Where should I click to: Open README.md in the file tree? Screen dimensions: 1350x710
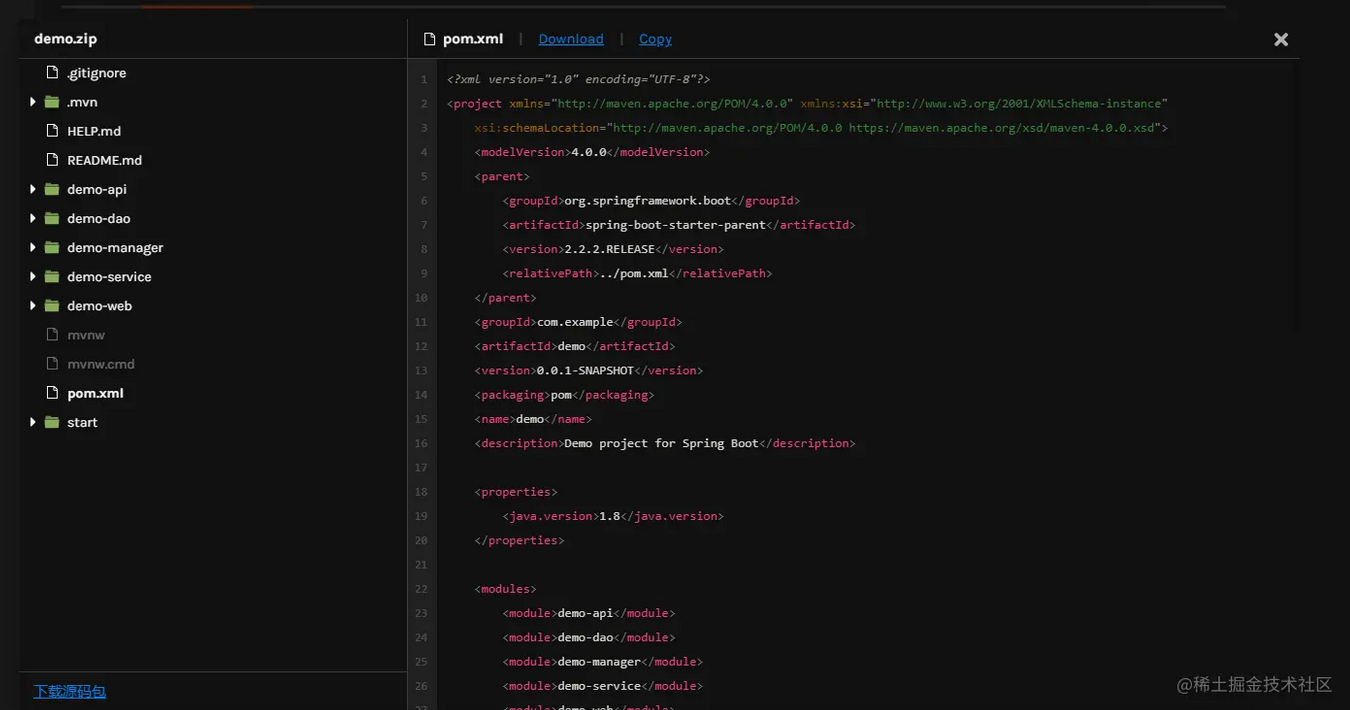[x=105, y=160]
